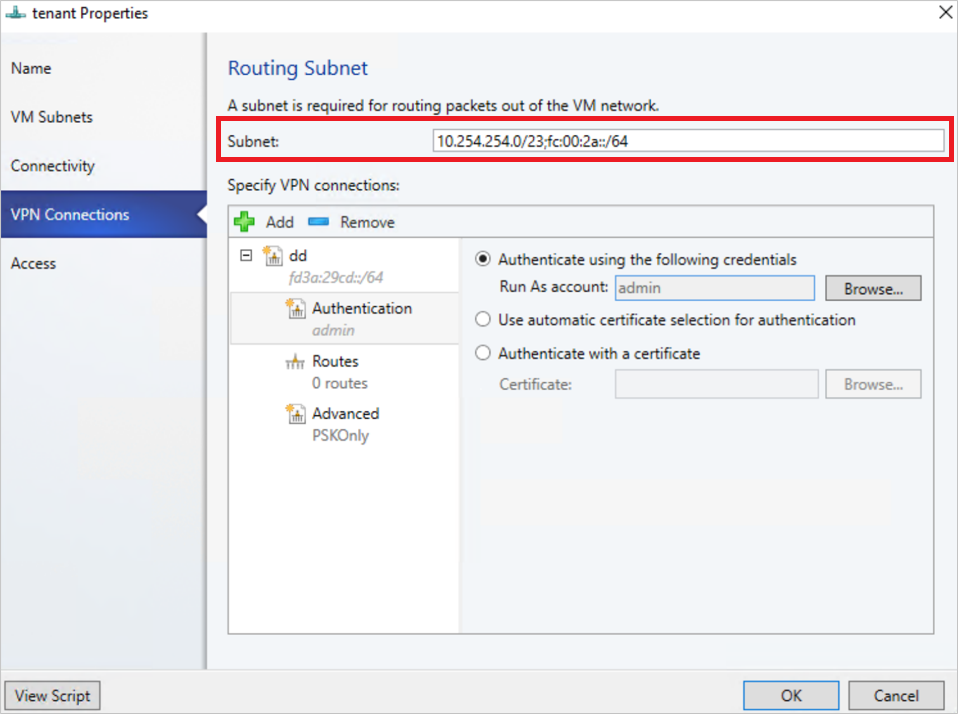The height and width of the screenshot is (714, 958).
Task: Go to the Access tab
Action: click(33, 263)
